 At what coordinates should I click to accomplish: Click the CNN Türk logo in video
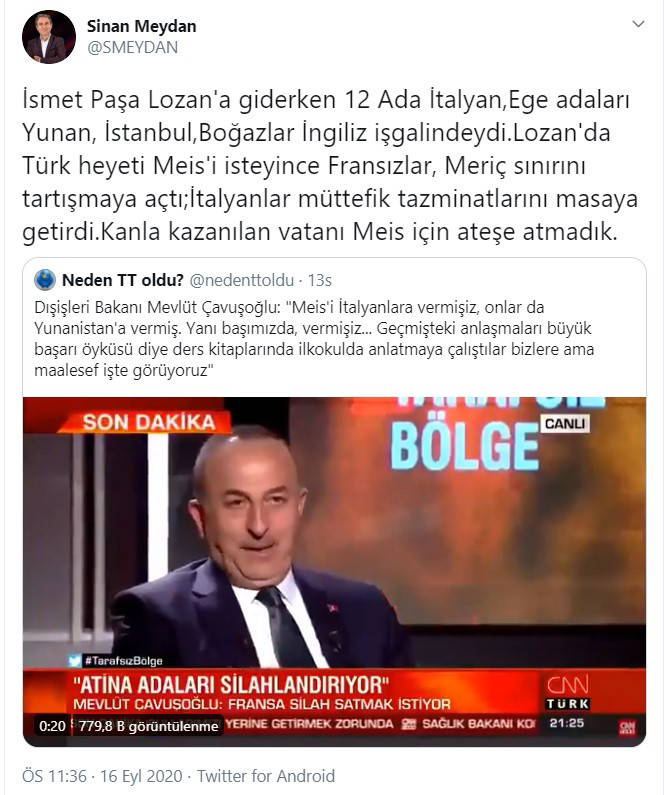[568, 693]
